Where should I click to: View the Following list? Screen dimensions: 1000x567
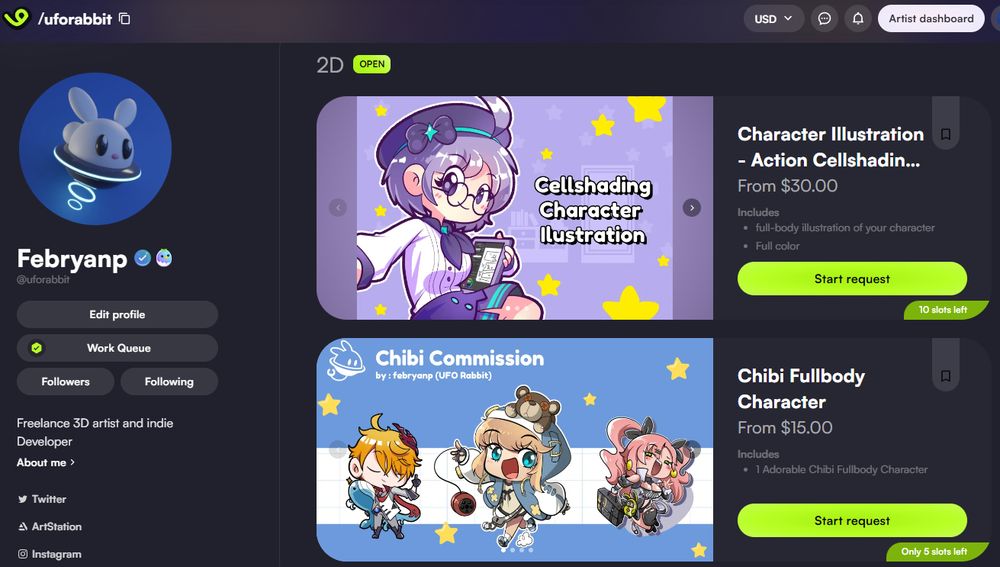(x=169, y=381)
